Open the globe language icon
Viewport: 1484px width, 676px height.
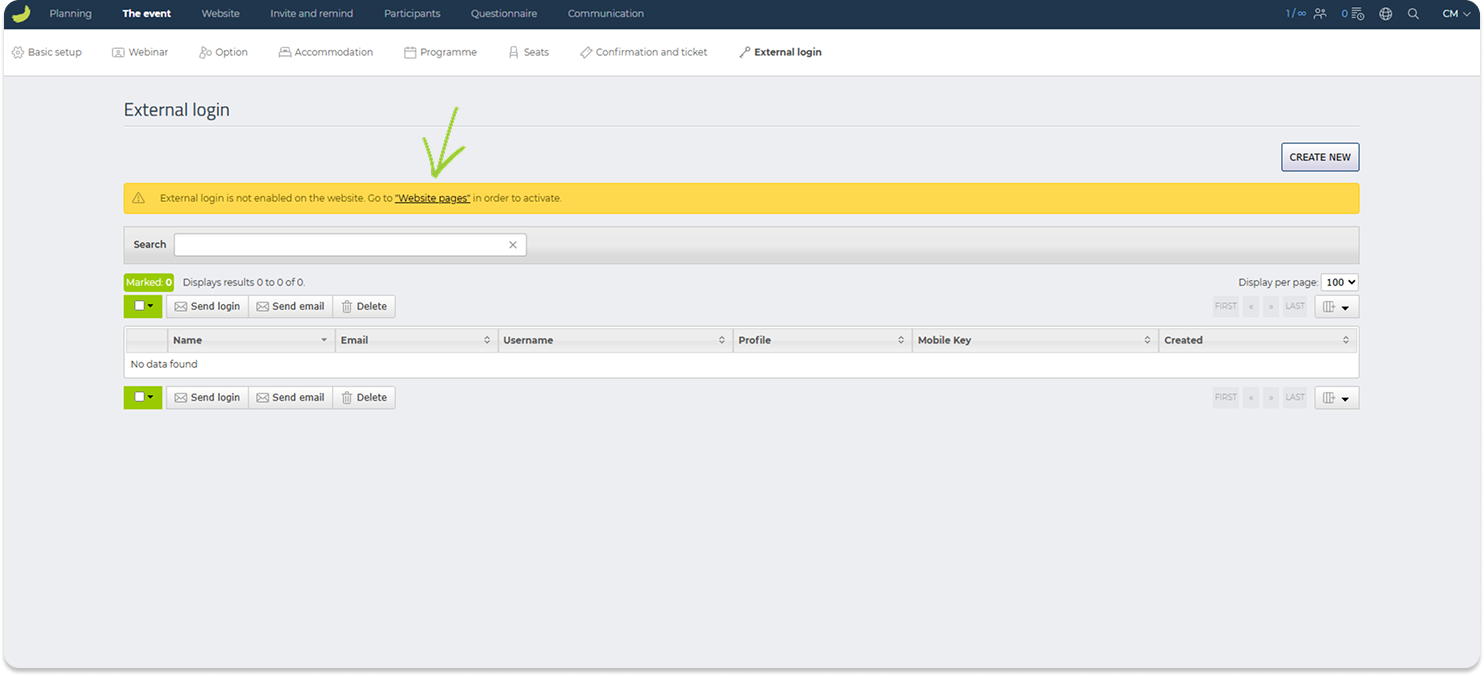click(x=1385, y=14)
